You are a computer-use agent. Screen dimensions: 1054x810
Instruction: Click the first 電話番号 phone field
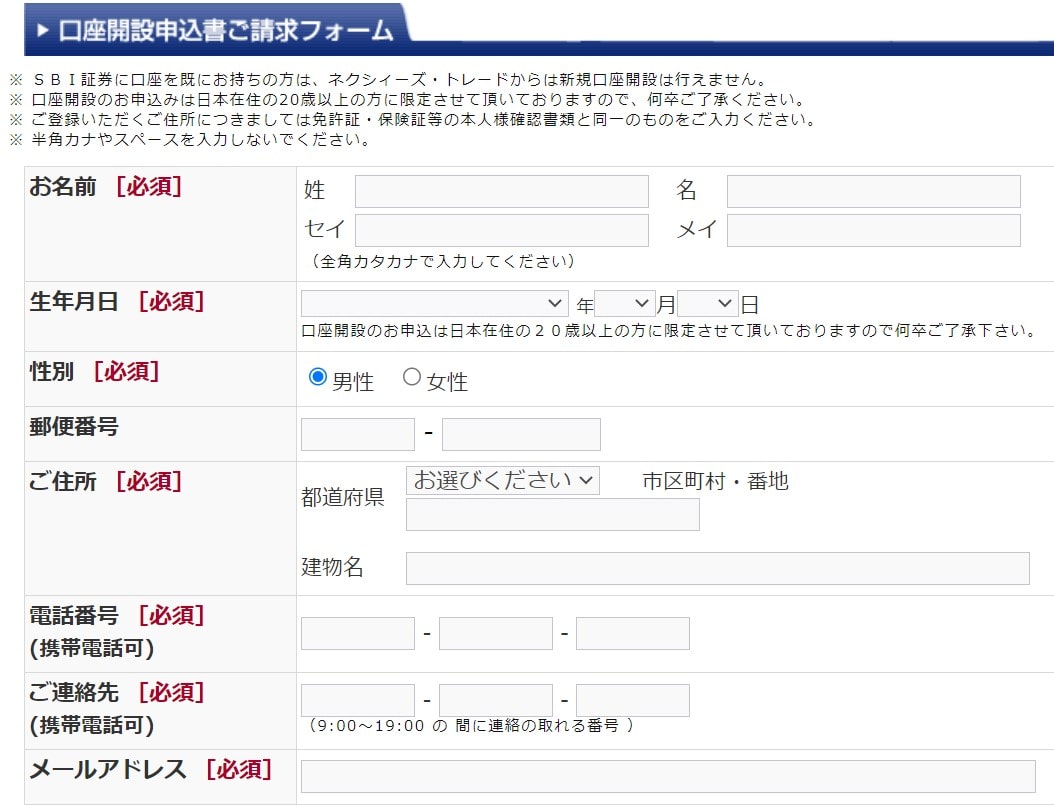356,632
